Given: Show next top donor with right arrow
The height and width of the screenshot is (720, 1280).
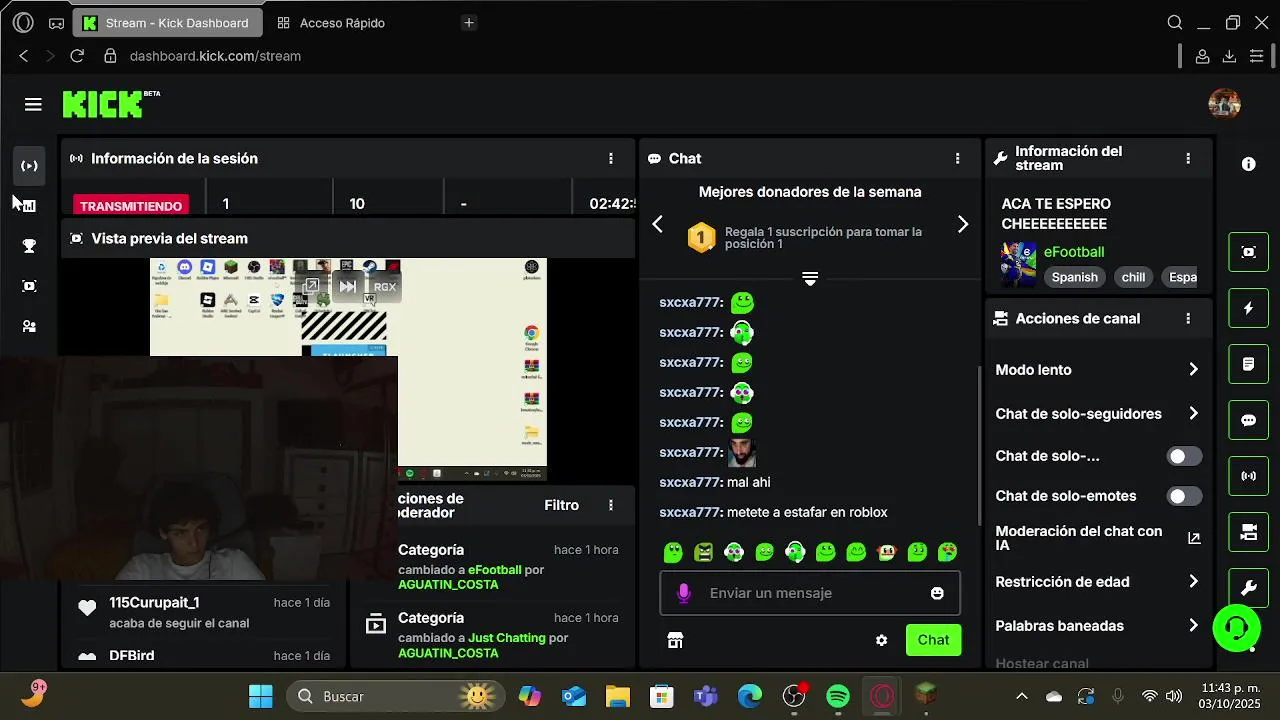Looking at the screenshot, I should pos(963,224).
